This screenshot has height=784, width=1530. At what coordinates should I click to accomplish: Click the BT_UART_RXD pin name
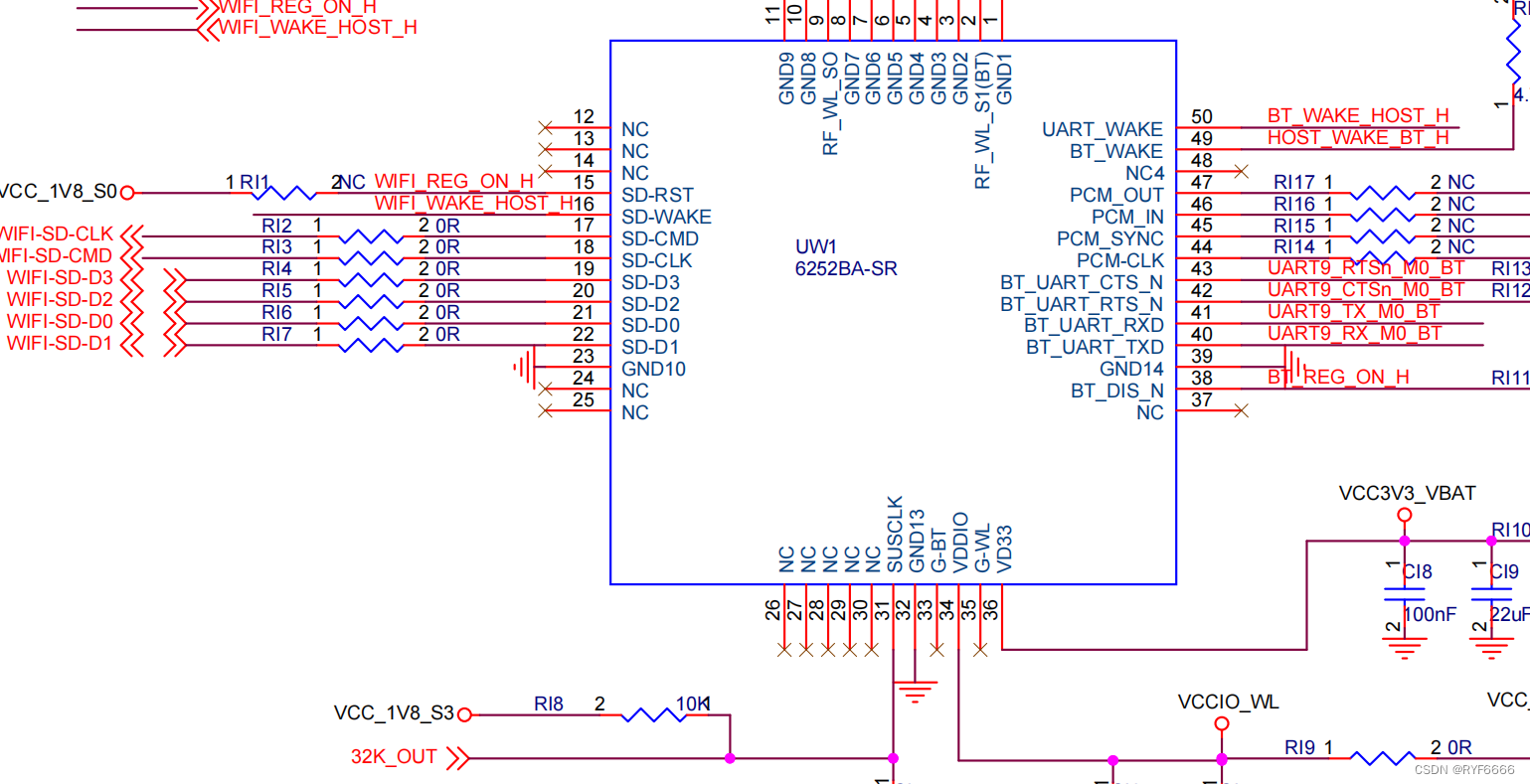coord(1094,326)
